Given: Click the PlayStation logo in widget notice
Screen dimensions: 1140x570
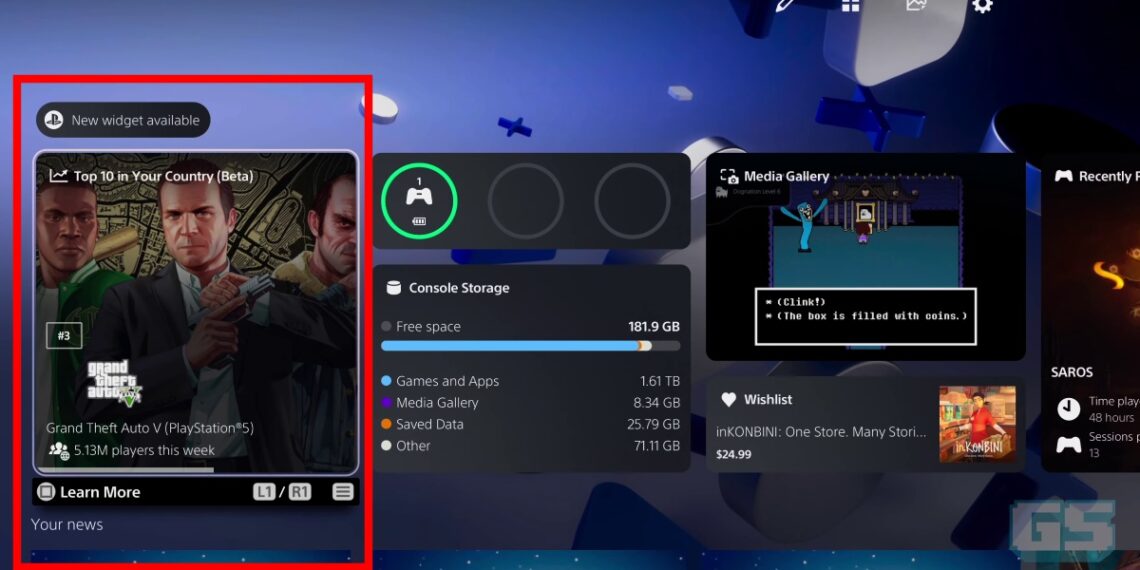Looking at the screenshot, I should (54, 120).
